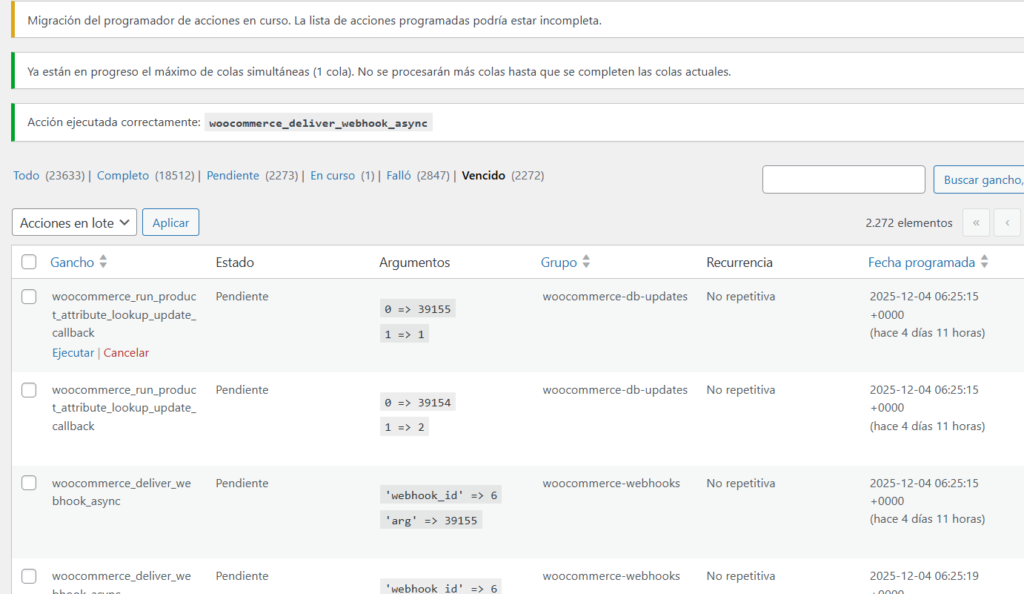Click the Buscar gancho button

coord(980,180)
